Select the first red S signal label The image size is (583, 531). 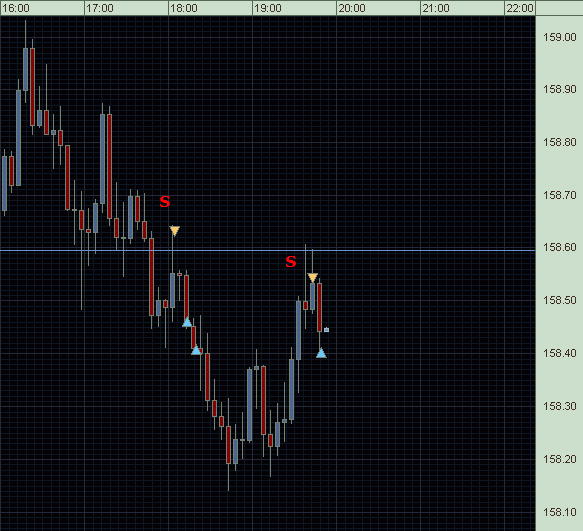coord(165,202)
